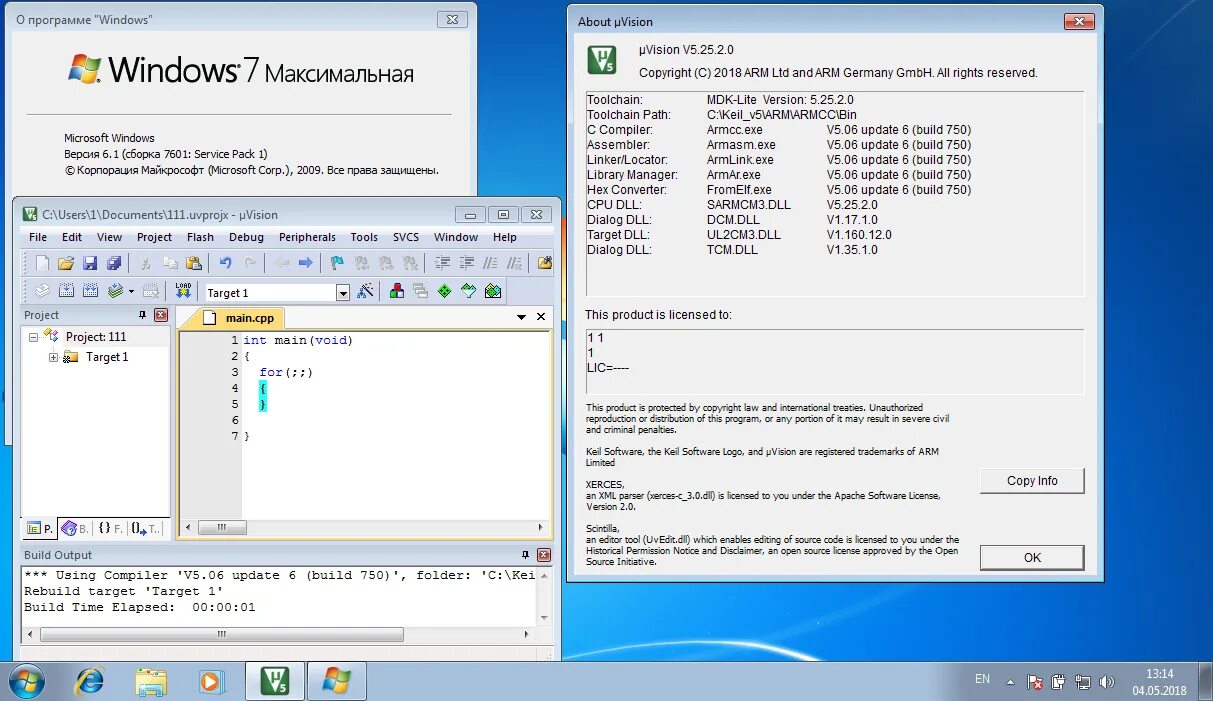Click the Save All icon
The height and width of the screenshot is (701, 1213).
[113, 263]
